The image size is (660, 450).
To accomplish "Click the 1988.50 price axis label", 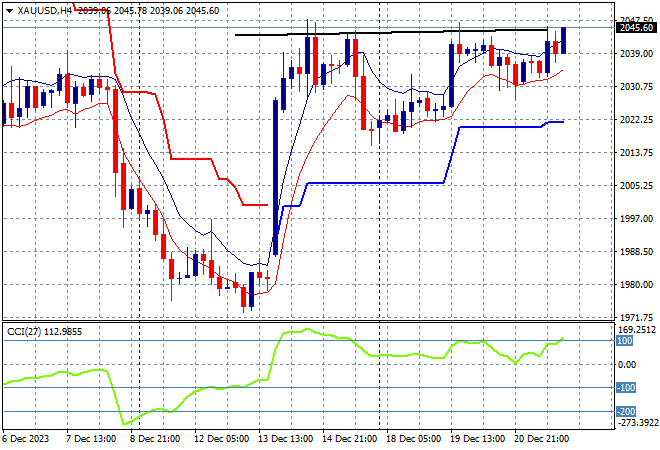I will [636, 251].
